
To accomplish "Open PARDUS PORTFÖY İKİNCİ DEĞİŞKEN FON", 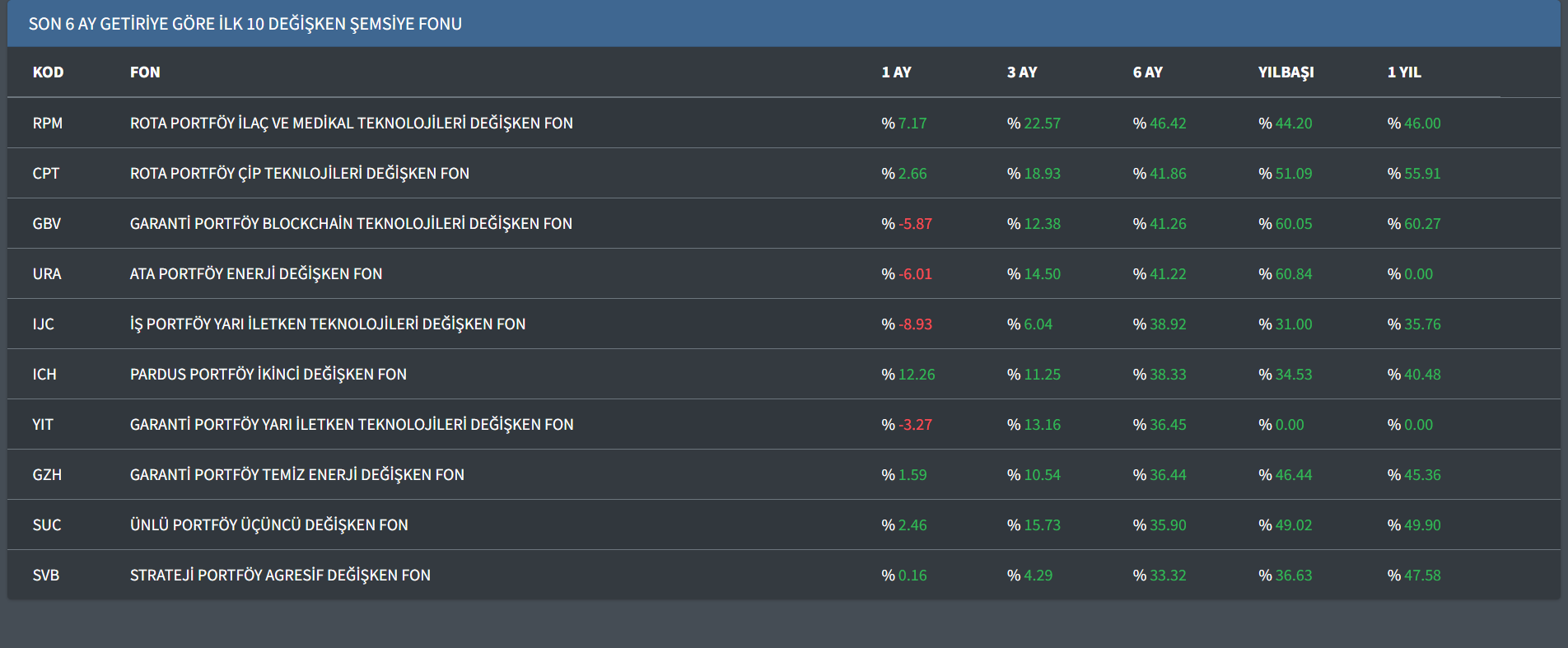I will tap(268, 375).
